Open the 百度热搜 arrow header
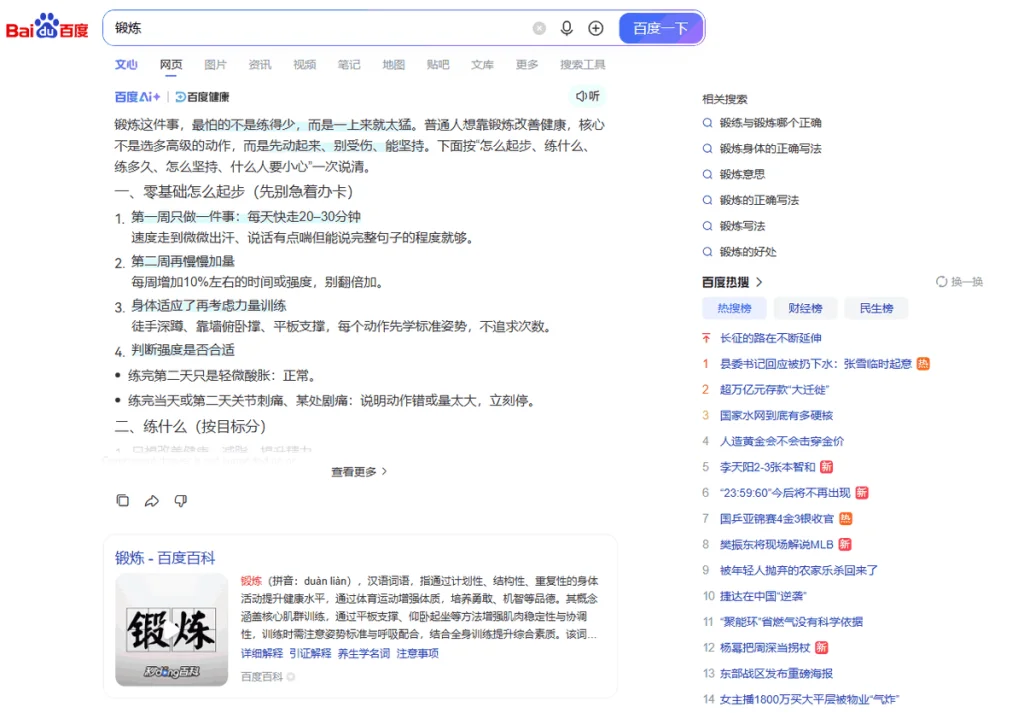Image resolution: width=1024 pixels, height=713 pixels. pyautogui.click(x=732, y=282)
